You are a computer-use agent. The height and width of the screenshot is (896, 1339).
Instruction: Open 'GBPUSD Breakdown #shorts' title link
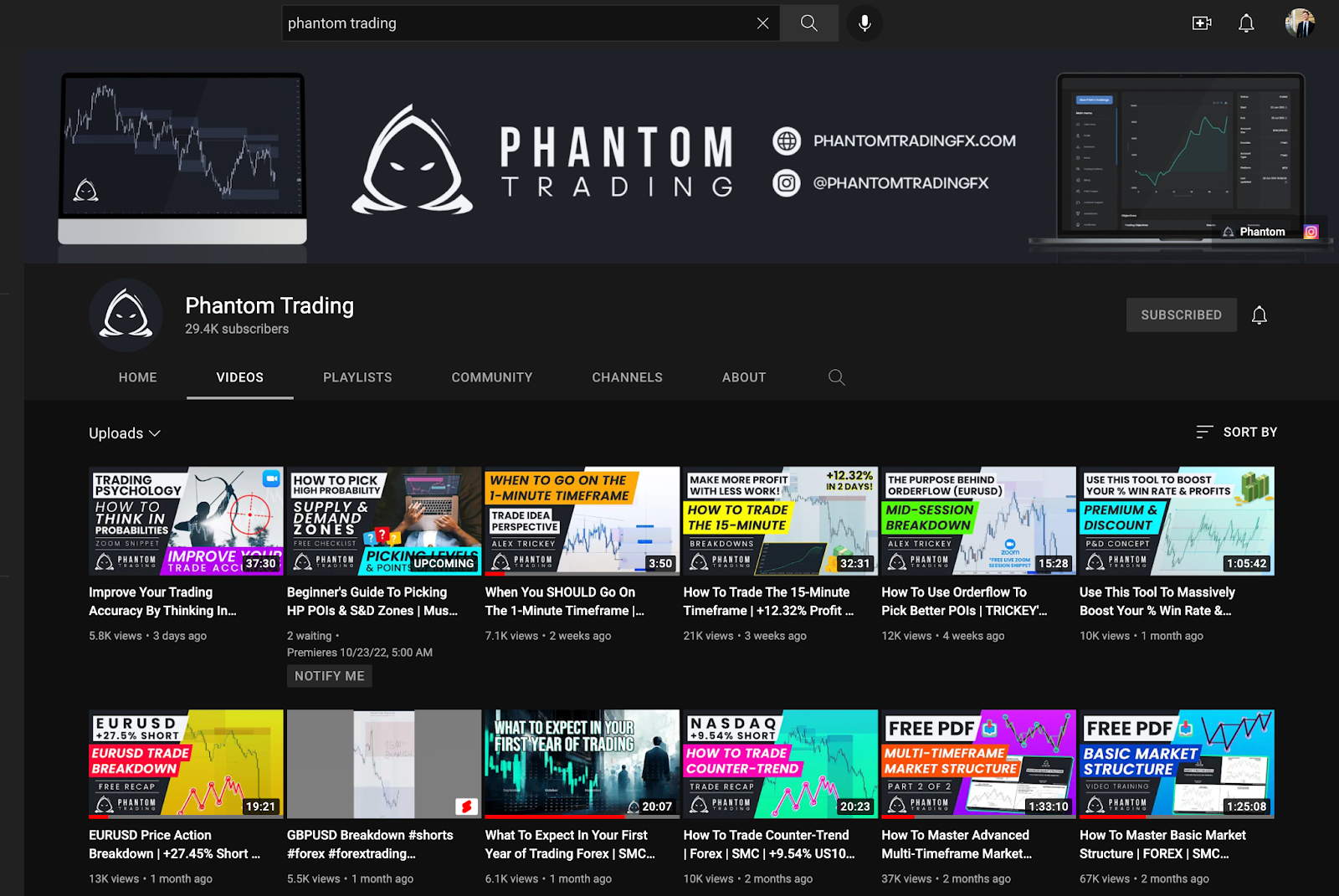[x=370, y=844]
